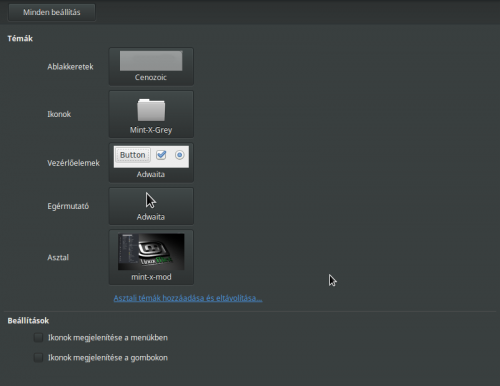This screenshot has height=386, width=500.
Task: Click the Vezérlőelemek label
Action: coord(73,163)
